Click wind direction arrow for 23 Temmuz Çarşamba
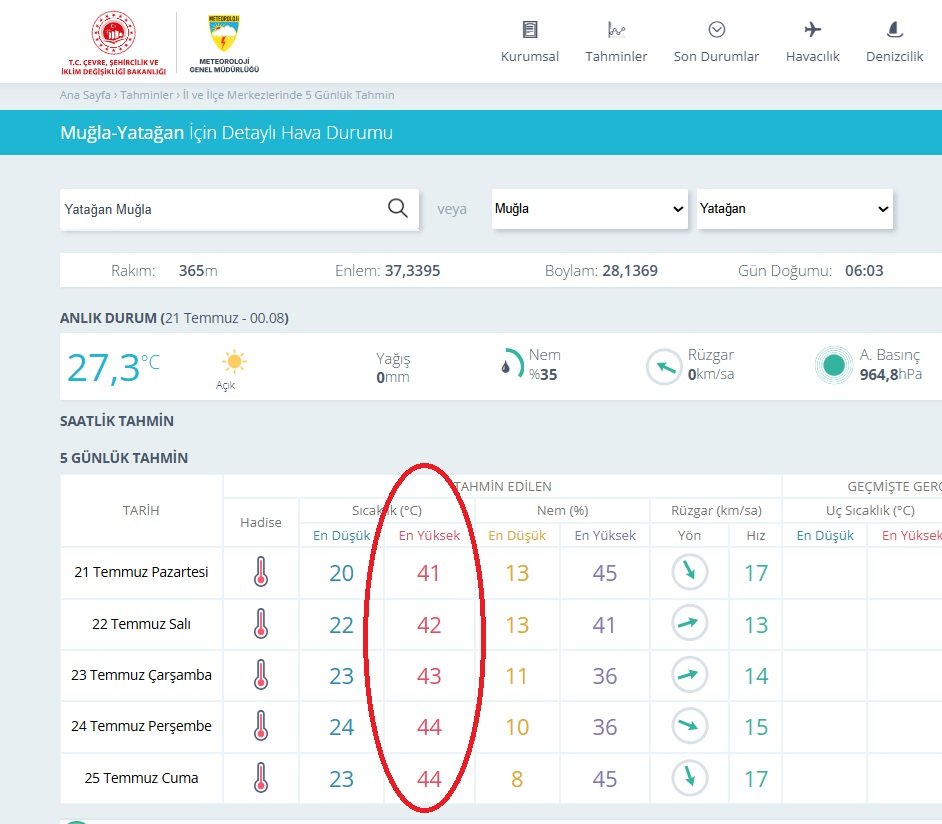 click(x=689, y=675)
